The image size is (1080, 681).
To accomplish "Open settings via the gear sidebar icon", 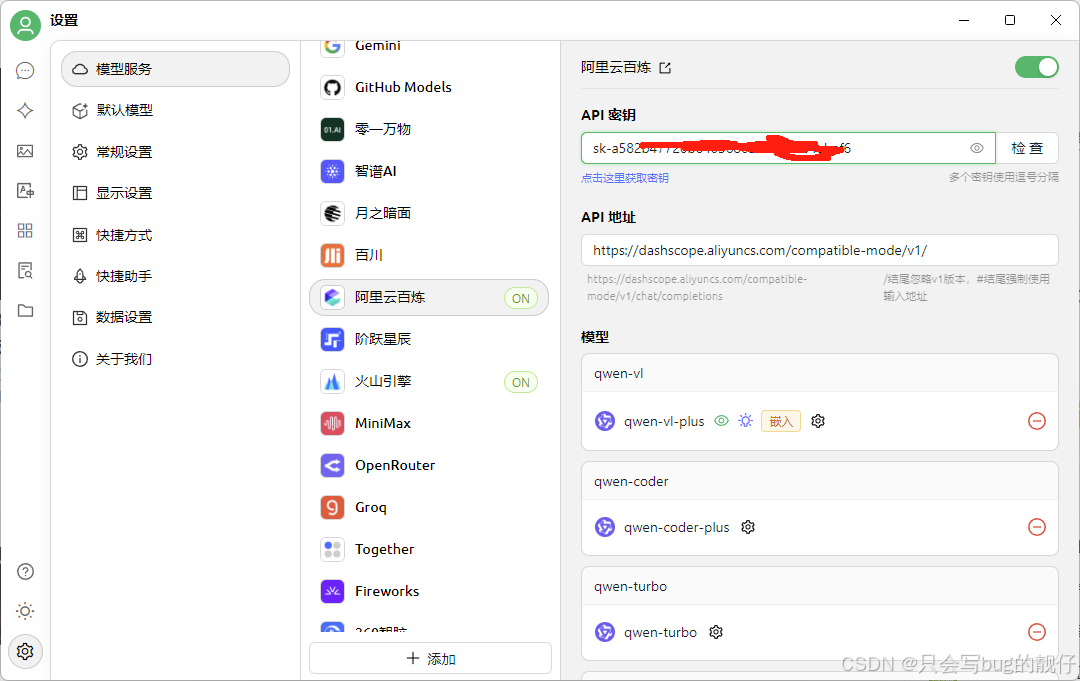I will tap(25, 651).
